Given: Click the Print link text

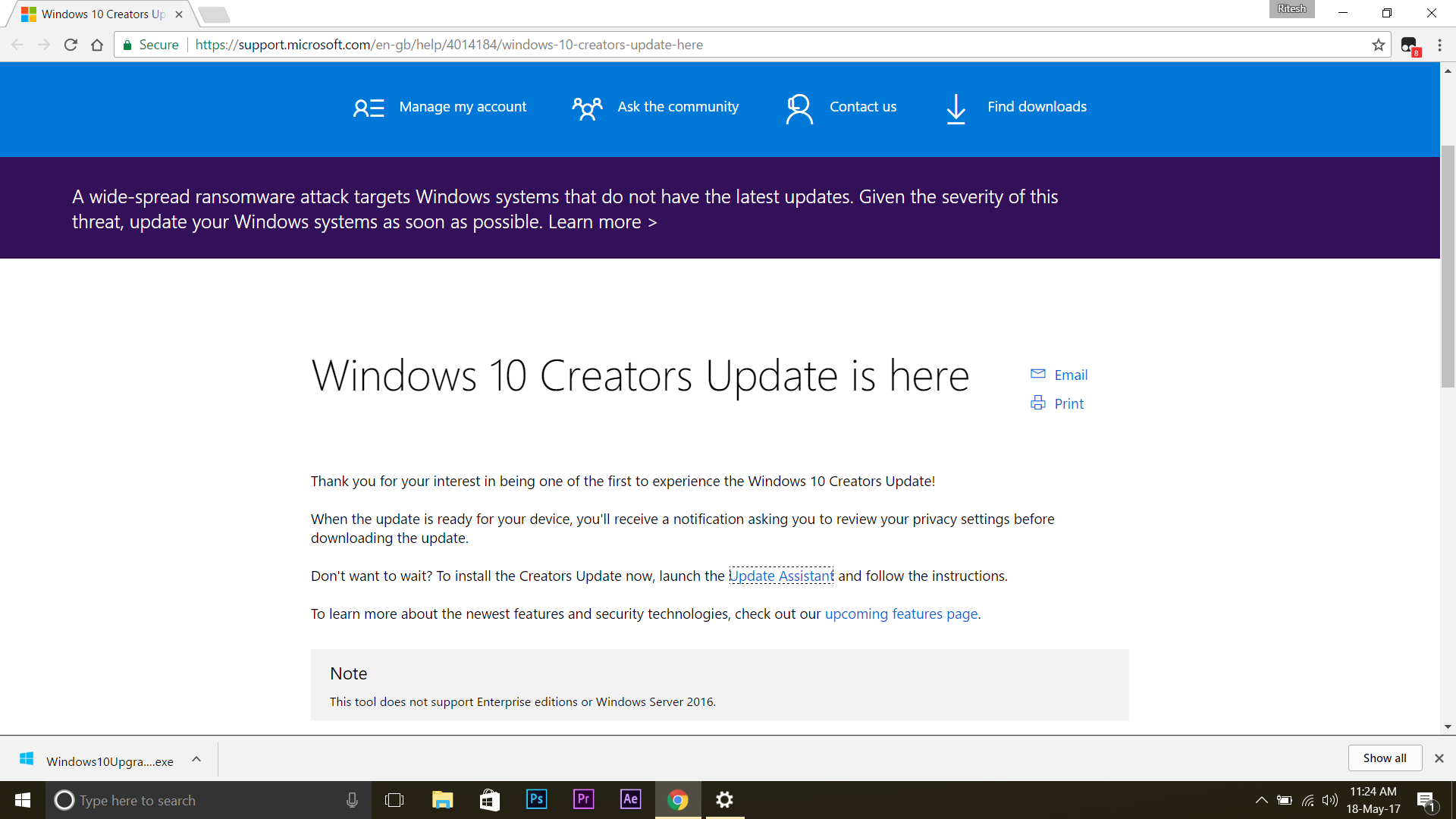Looking at the screenshot, I should click(1069, 404).
